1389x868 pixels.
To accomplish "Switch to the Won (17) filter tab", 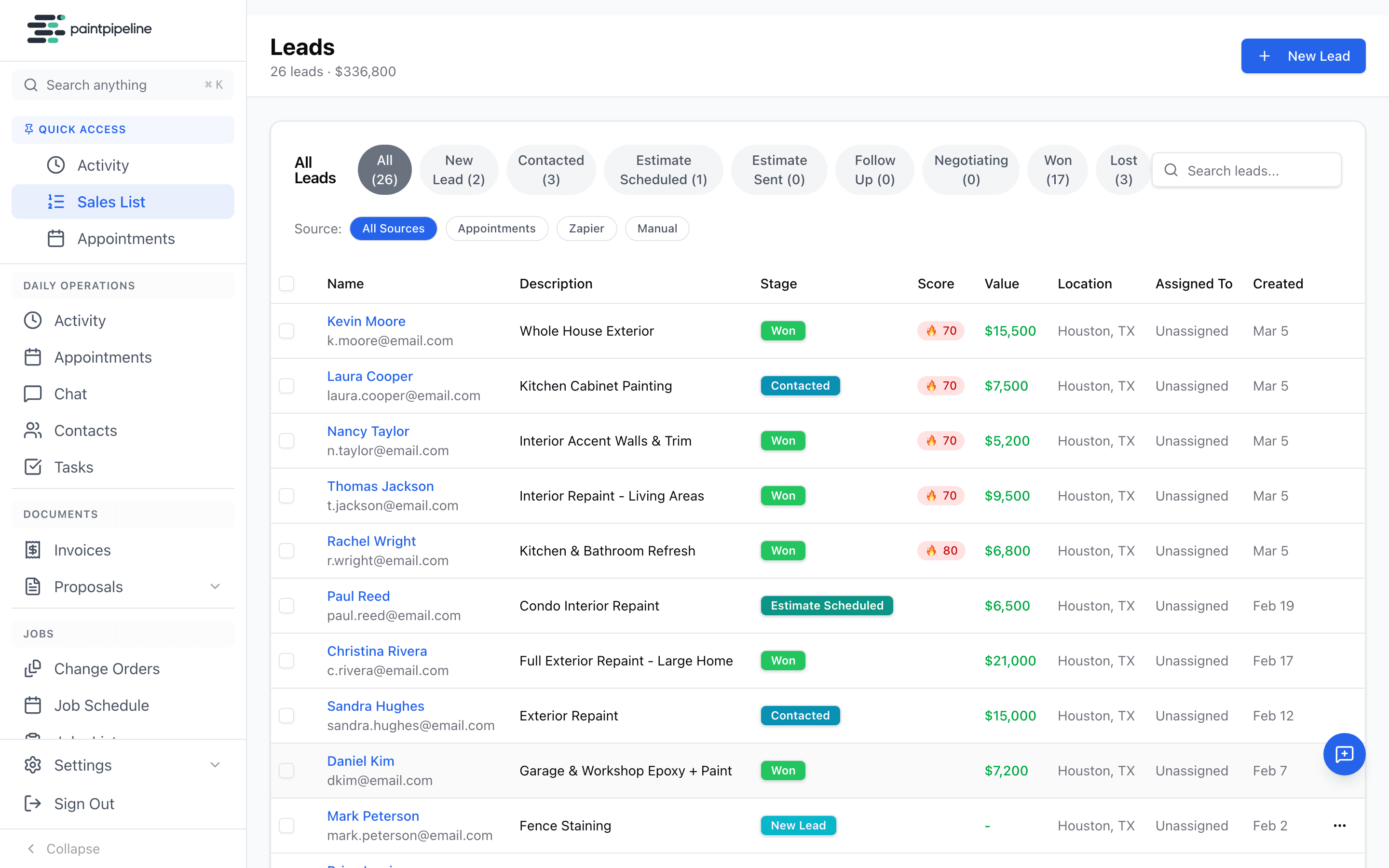I will click(x=1056, y=169).
